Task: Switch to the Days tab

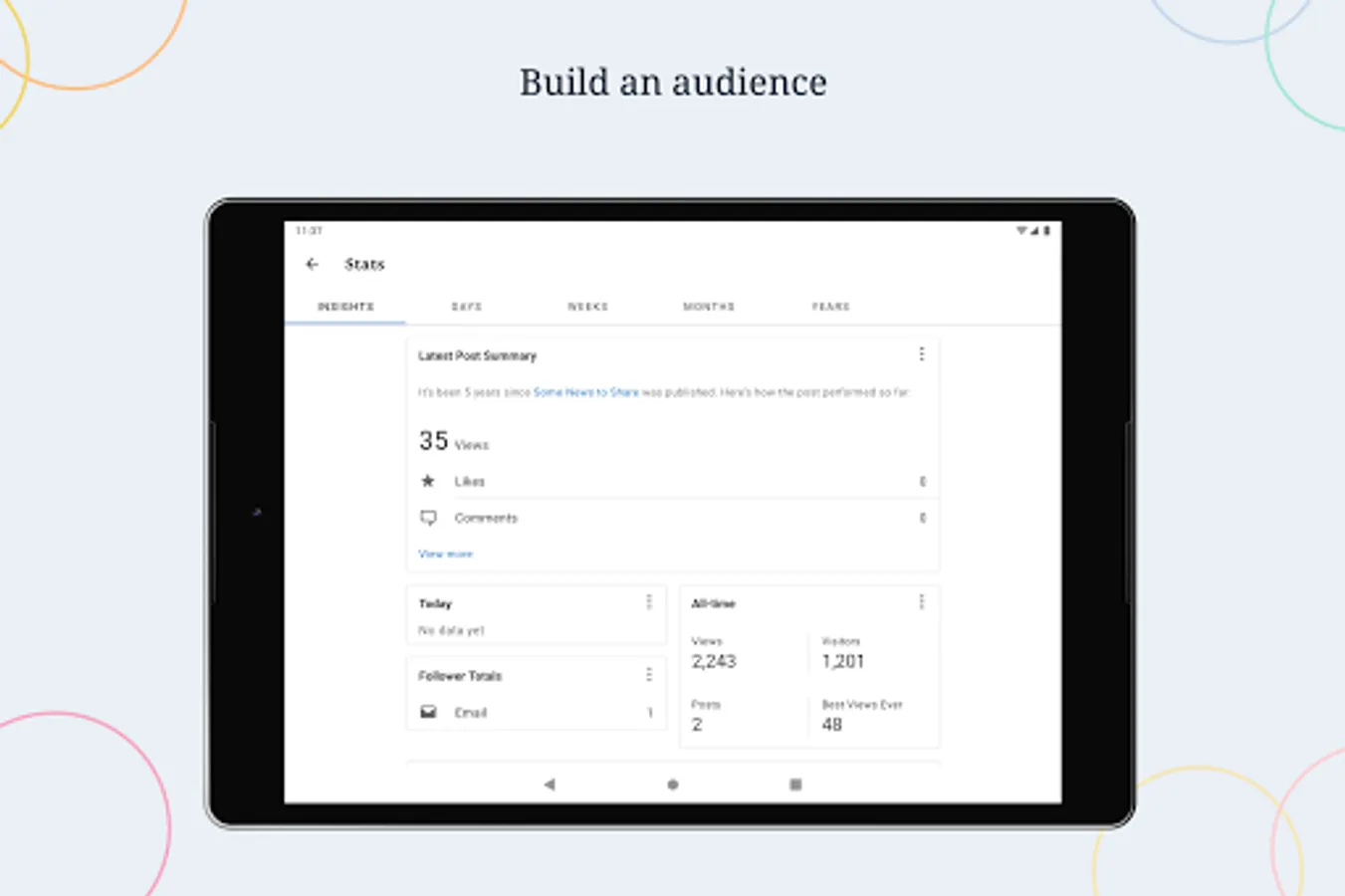Action: (x=467, y=307)
